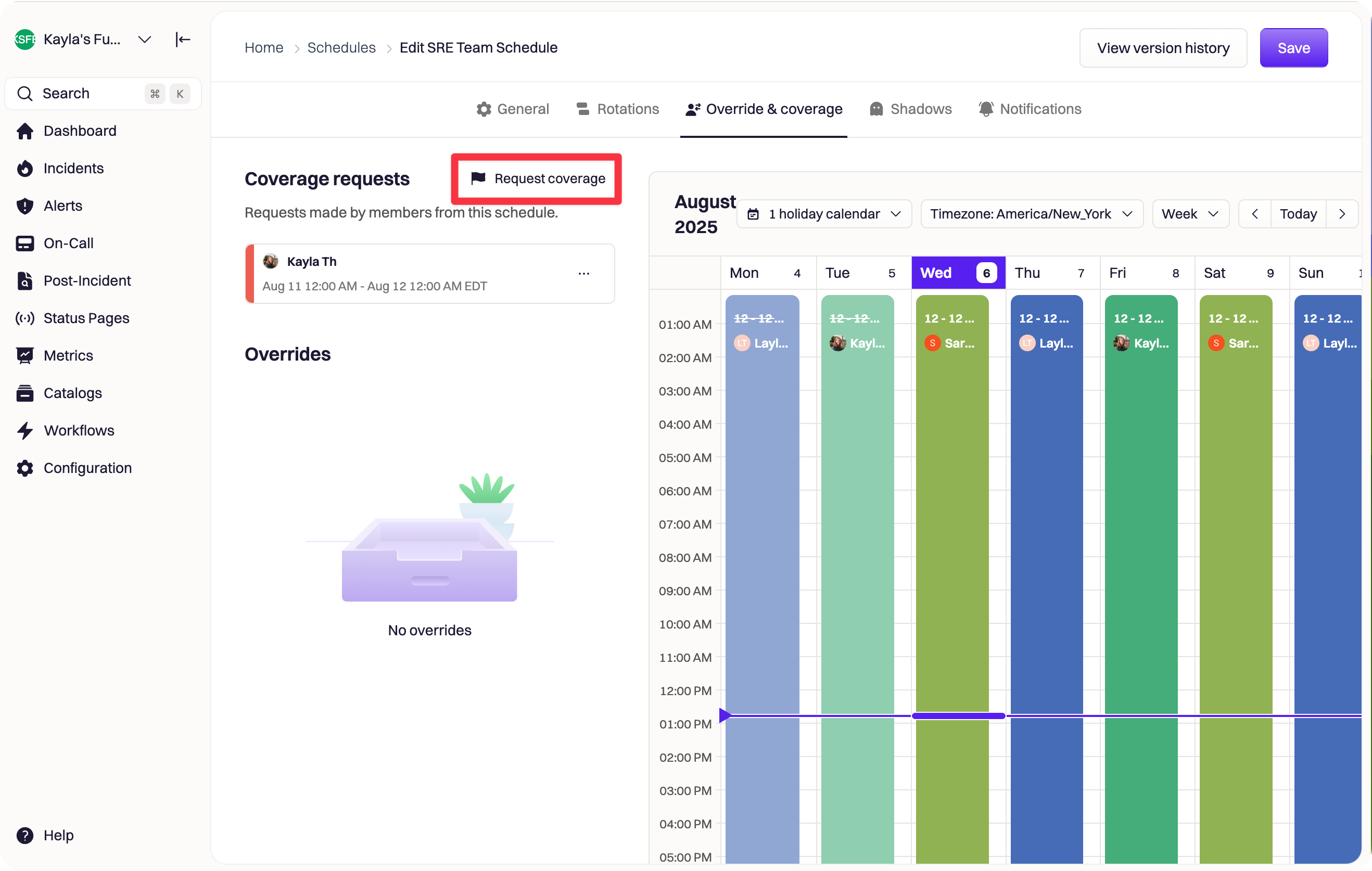
Task: Expand Kayla's workspace switcher chevron
Action: (145, 40)
